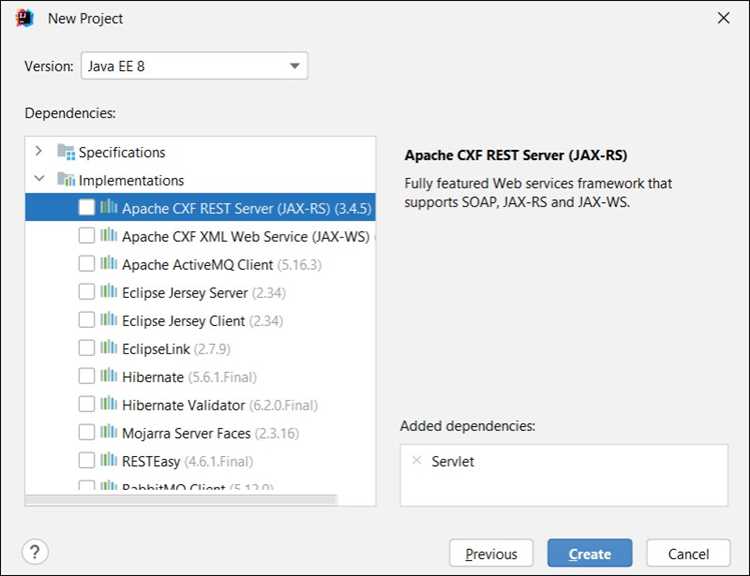750x576 pixels.
Task: Click the Implementations folder icon
Action: tap(66, 179)
